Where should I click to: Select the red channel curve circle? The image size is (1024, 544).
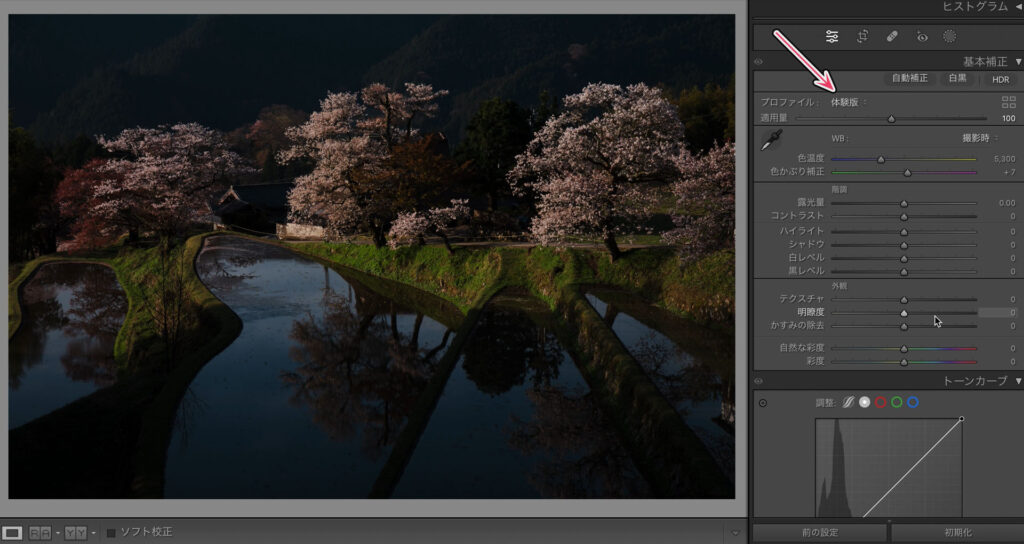tap(880, 402)
